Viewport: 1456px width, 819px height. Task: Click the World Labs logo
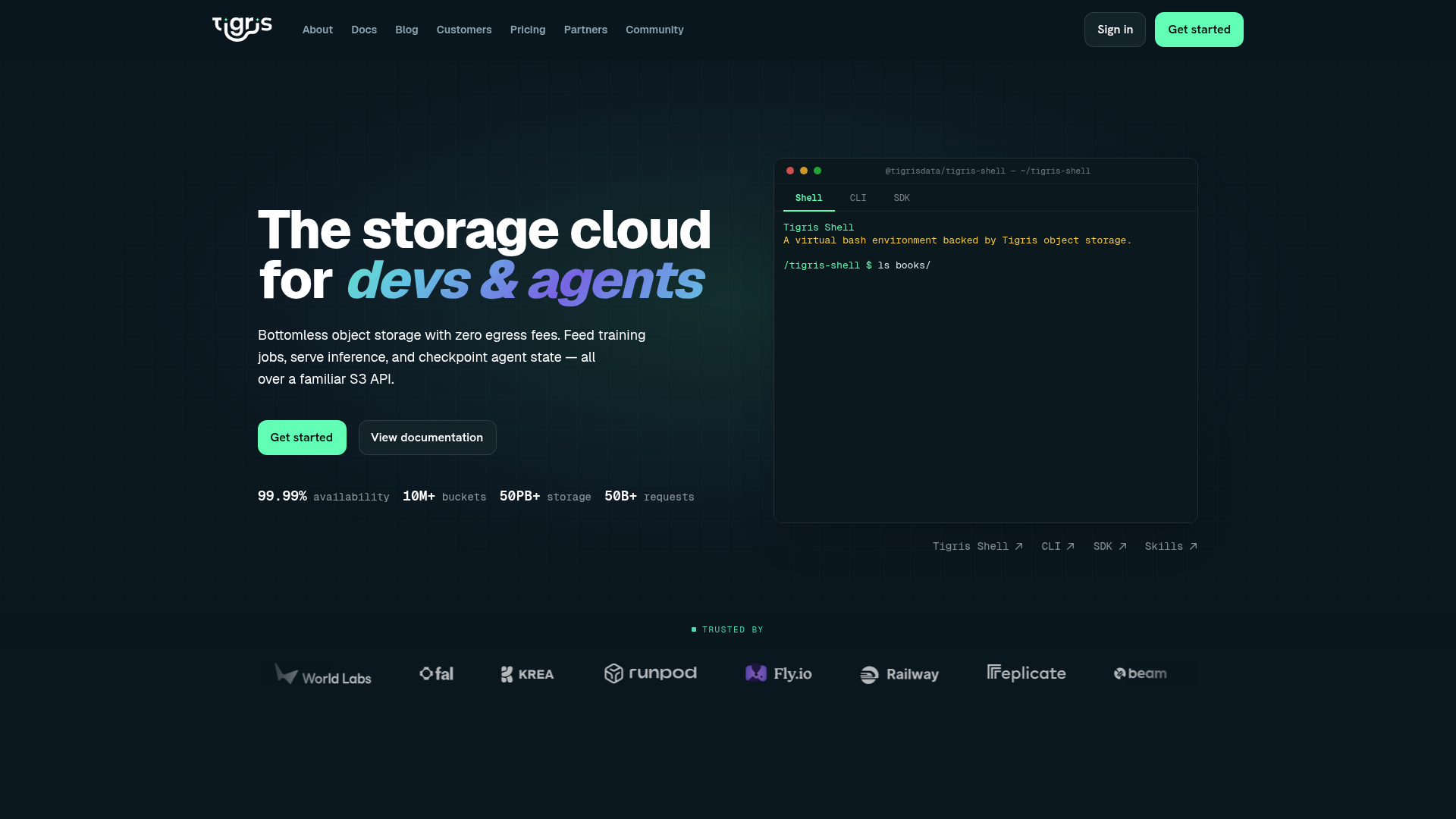point(323,674)
